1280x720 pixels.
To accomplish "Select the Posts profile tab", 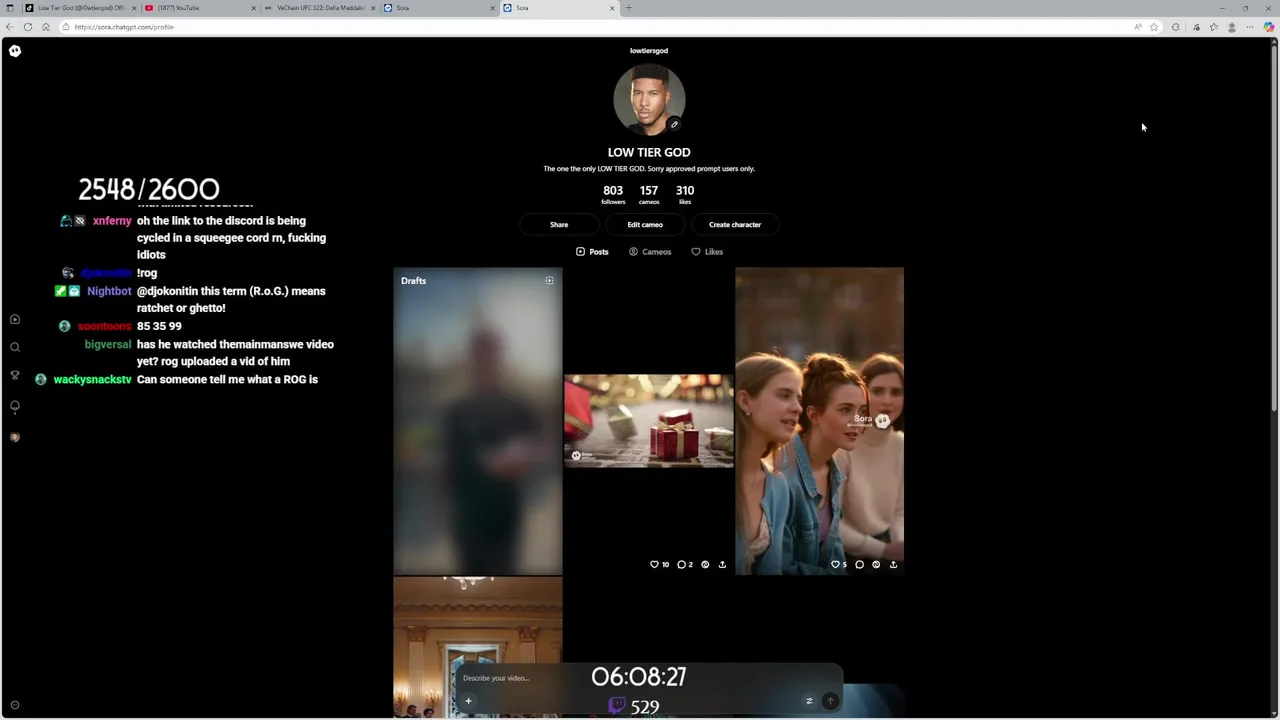I will click(x=592, y=252).
